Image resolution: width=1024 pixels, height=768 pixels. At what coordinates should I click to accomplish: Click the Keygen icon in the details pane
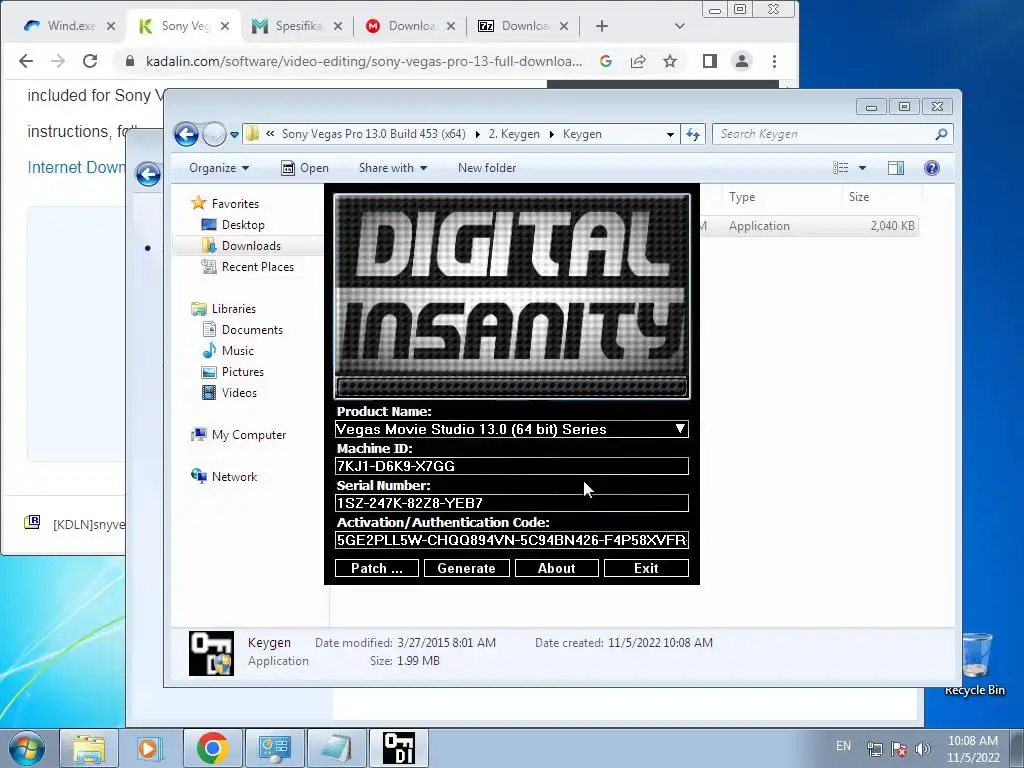pos(211,653)
